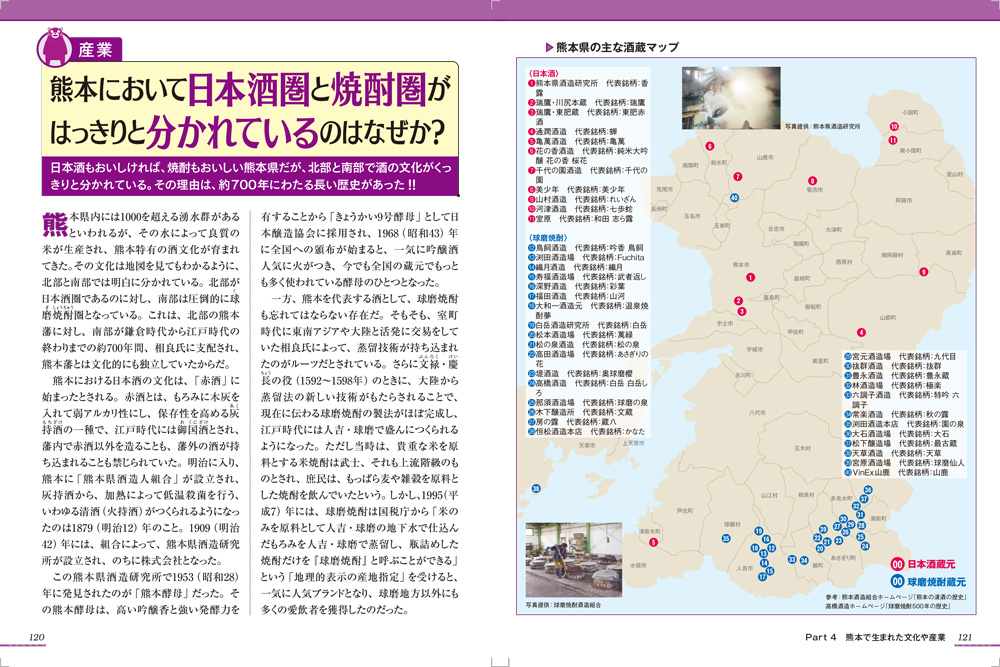This screenshot has width=1000, height=667.
Task: Click the purple subtitle banner text
Action: (250, 176)
